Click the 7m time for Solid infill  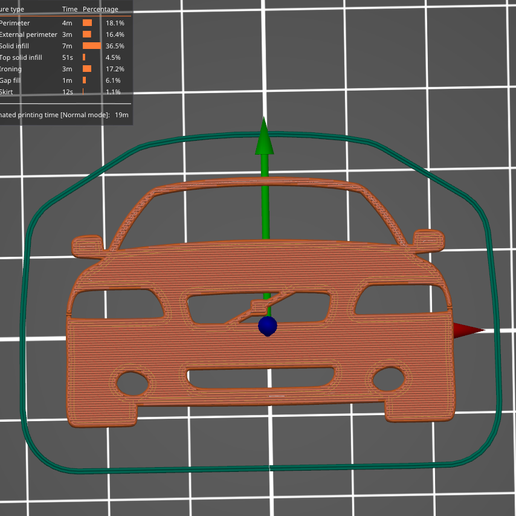tap(67, 46)
